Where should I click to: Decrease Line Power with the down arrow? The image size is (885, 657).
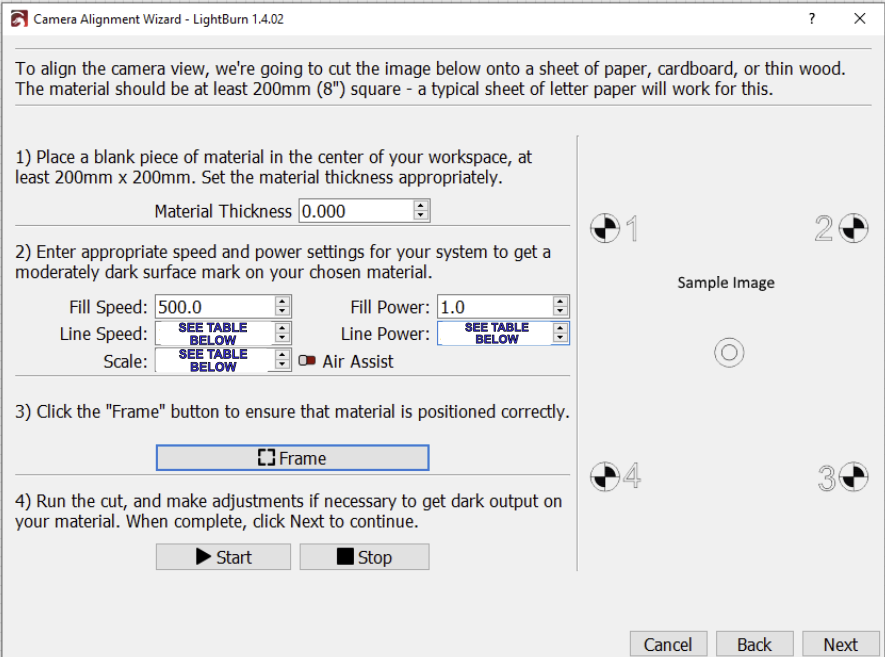[560, 338]
